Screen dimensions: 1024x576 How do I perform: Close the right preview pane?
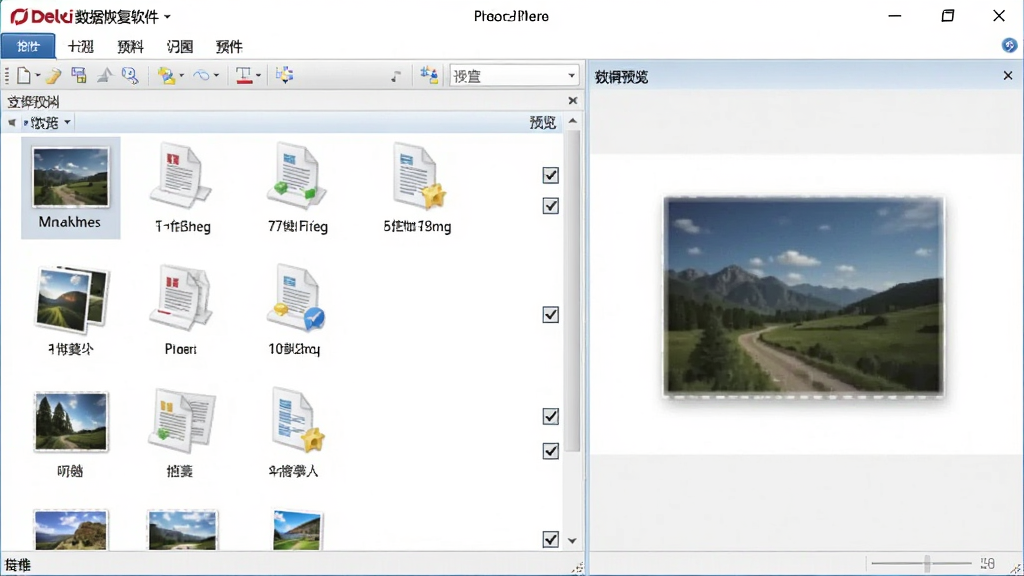pyautogui.click(x=1008, y=76)
